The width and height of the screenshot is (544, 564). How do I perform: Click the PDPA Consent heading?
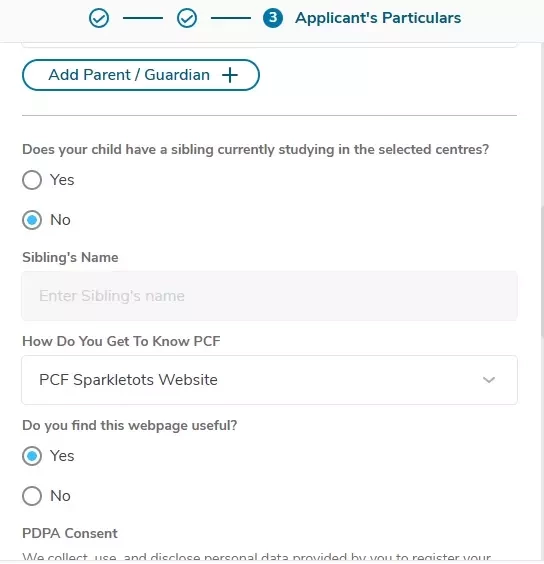point(70,533)
